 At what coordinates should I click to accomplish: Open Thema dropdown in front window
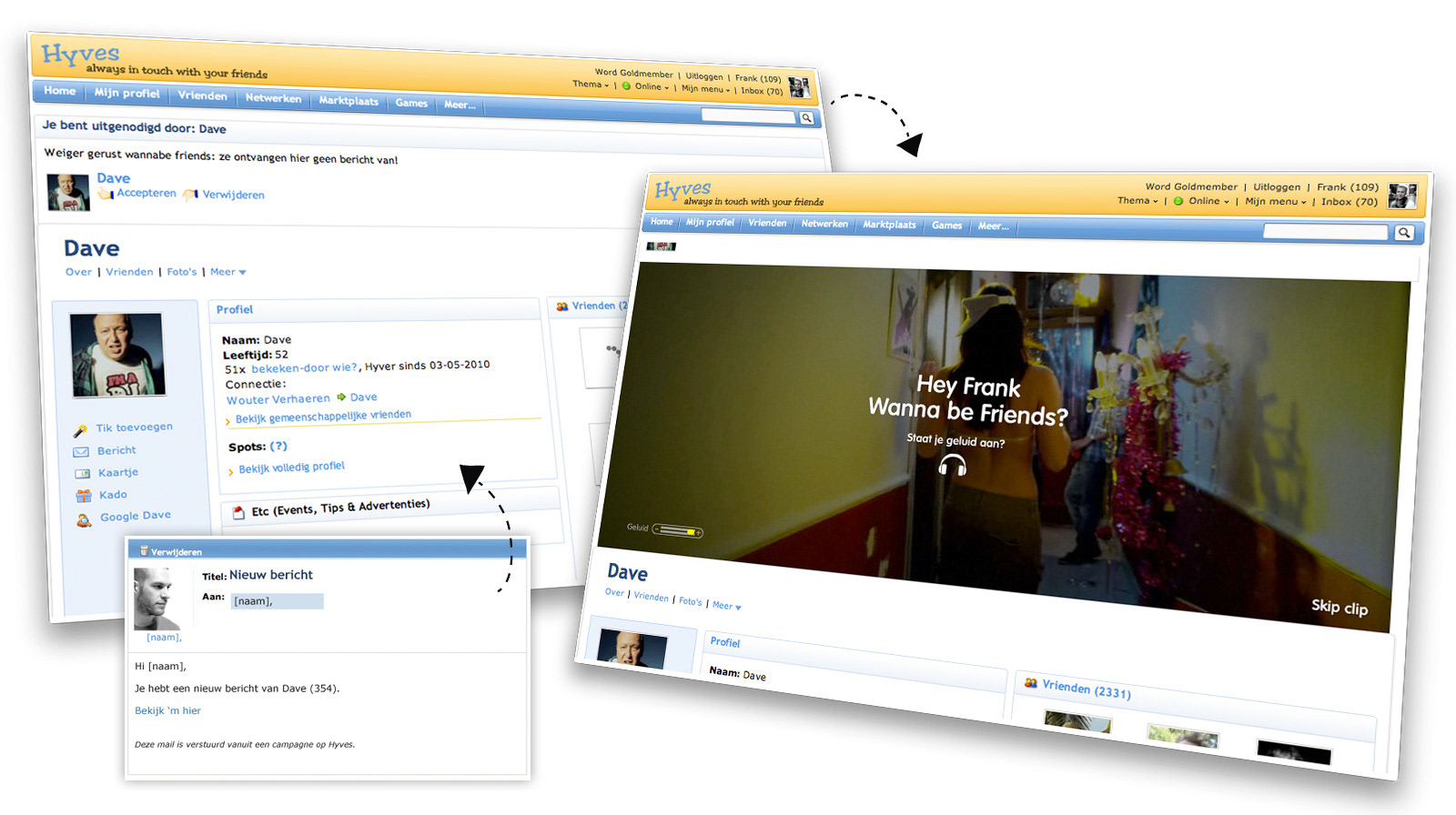1137,200
